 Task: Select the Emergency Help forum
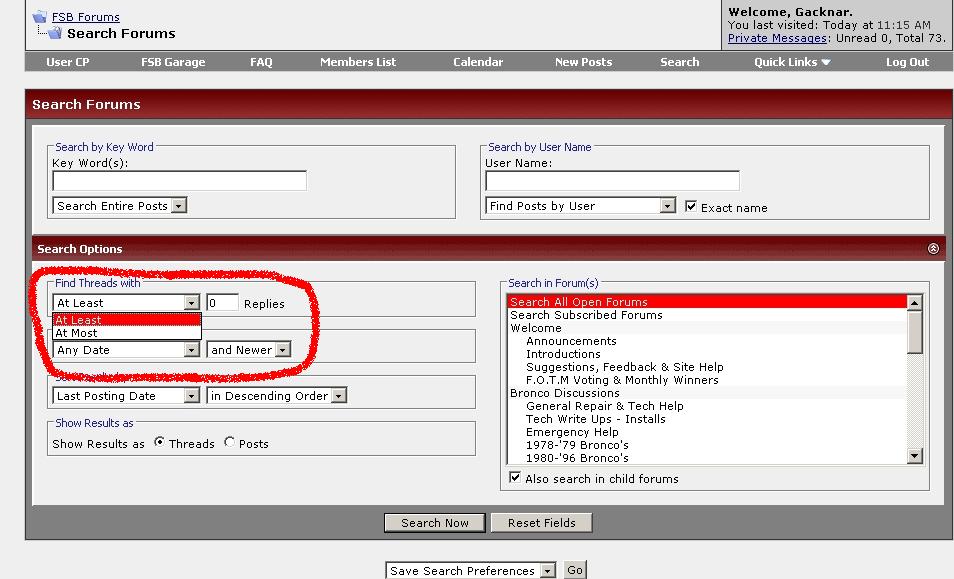(x=707, y=432)
